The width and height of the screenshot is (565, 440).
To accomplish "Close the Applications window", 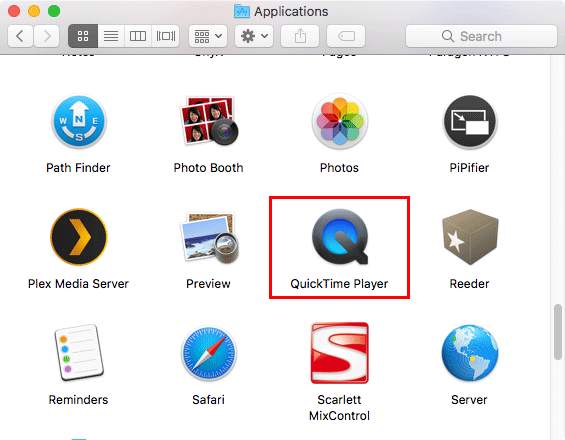I will coord(14,11).
